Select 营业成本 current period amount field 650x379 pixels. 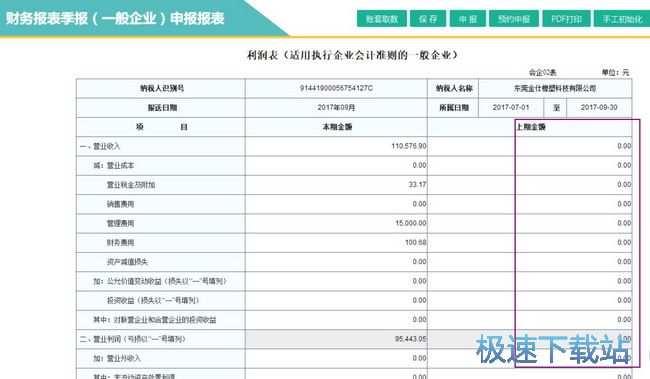(x=336, y=165)
